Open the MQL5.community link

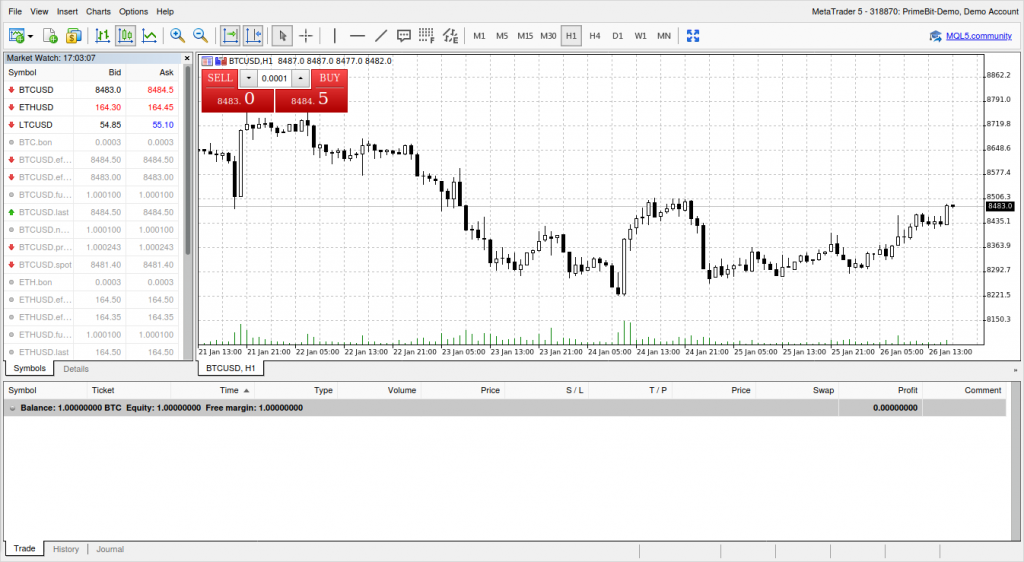[x=978, y=36]
